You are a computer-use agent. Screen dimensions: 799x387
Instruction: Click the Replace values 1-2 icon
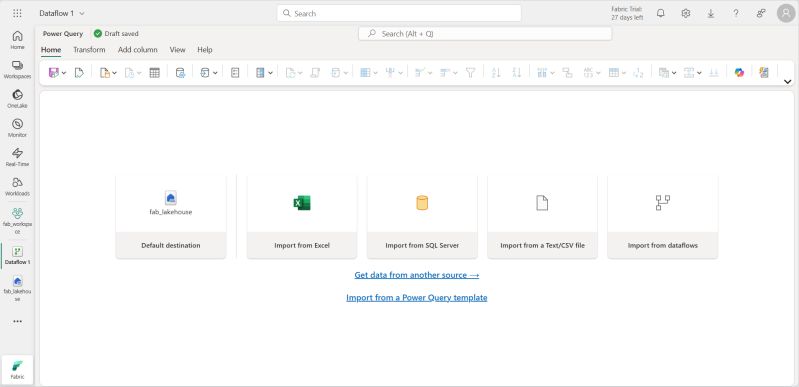coord(638,73)
